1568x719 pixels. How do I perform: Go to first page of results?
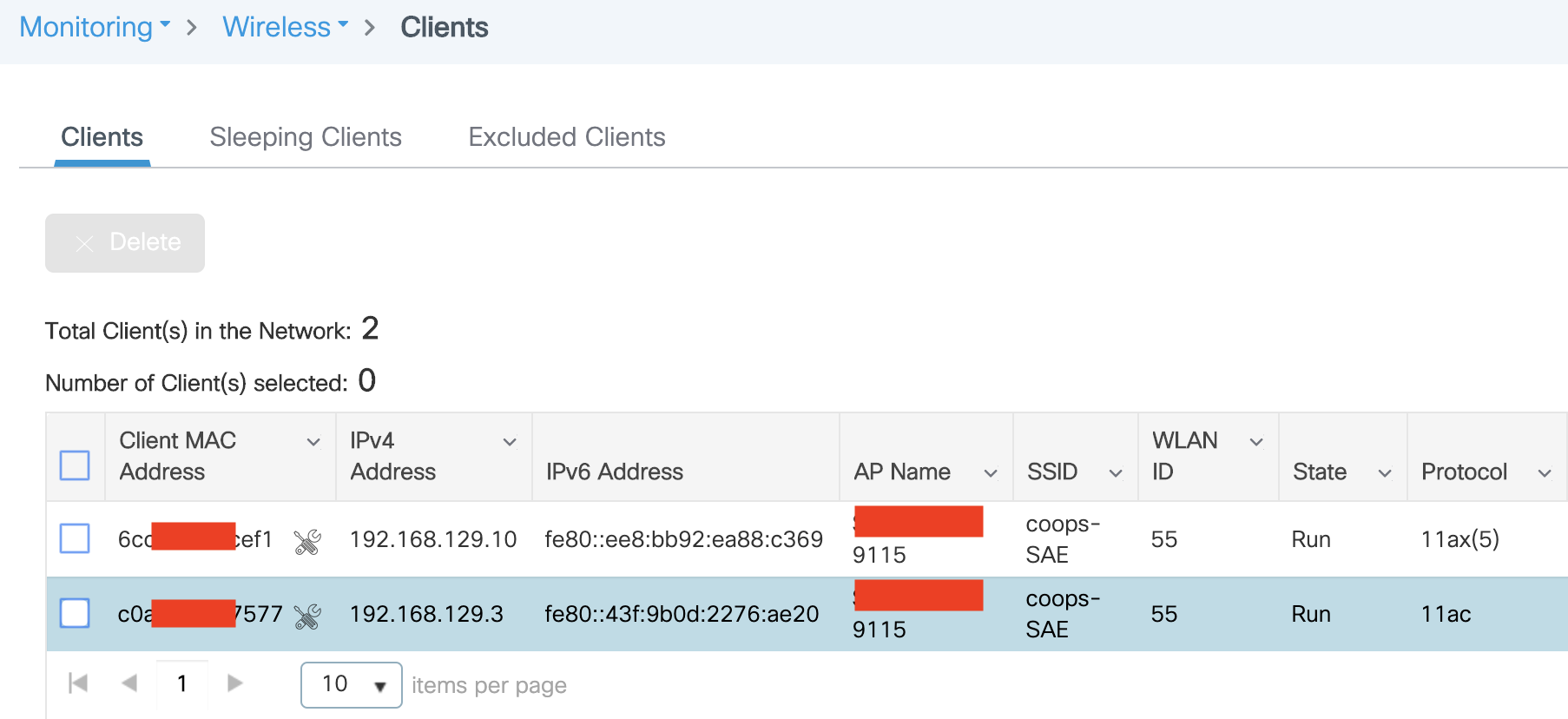[x=78, y=683]
